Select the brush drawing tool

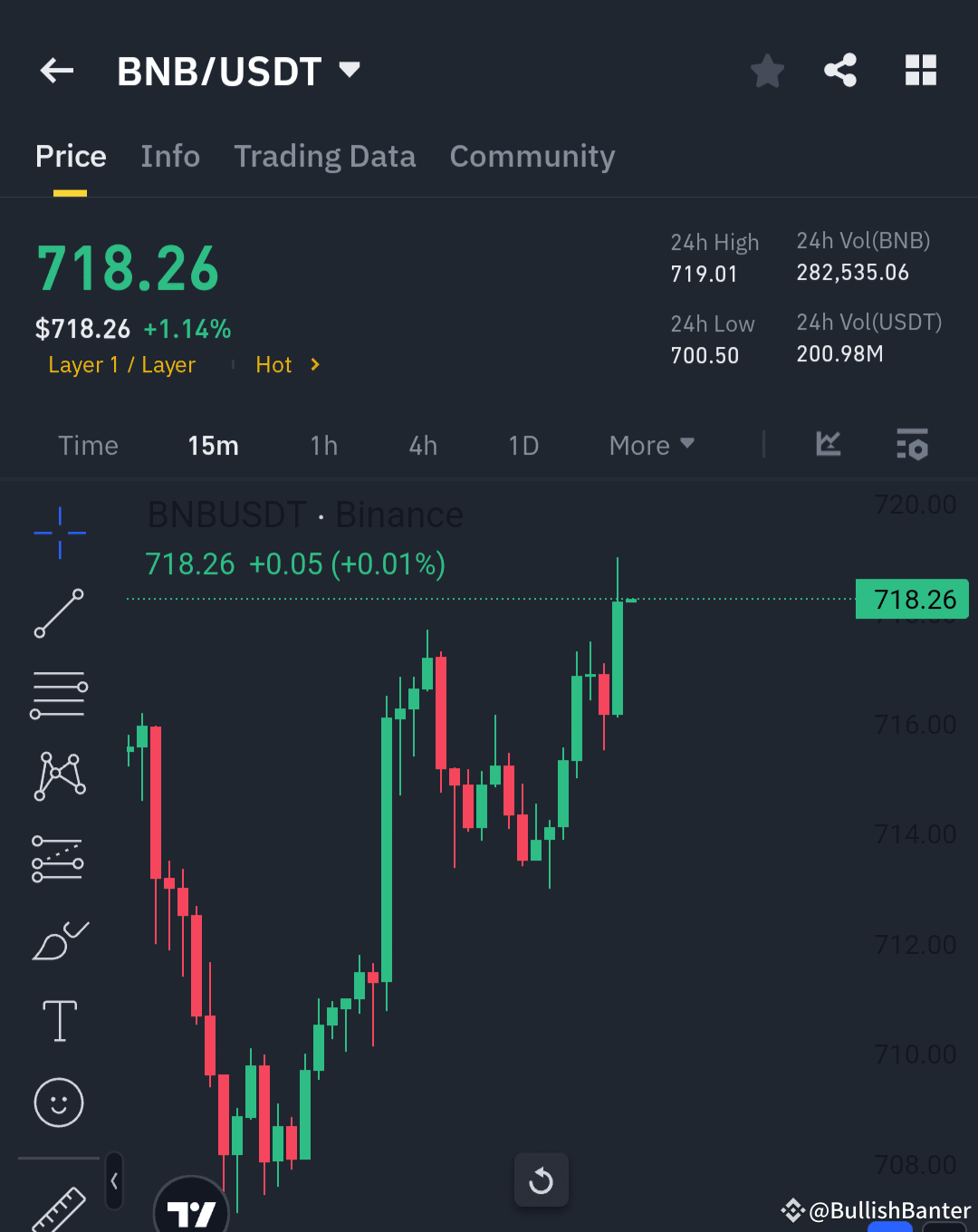(59, 940)
